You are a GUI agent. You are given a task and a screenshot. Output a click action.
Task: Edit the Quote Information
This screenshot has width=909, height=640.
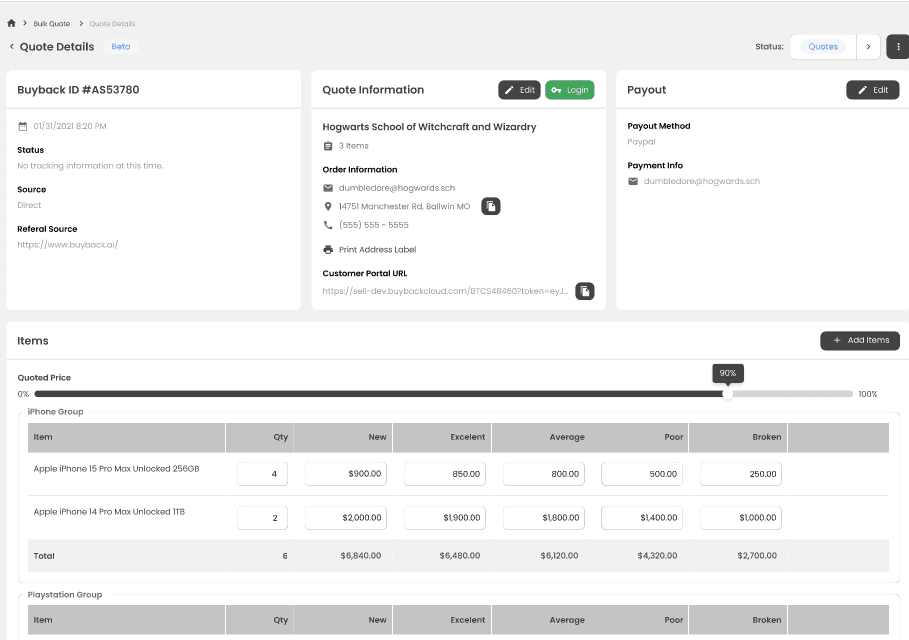(x=519, y=90)
